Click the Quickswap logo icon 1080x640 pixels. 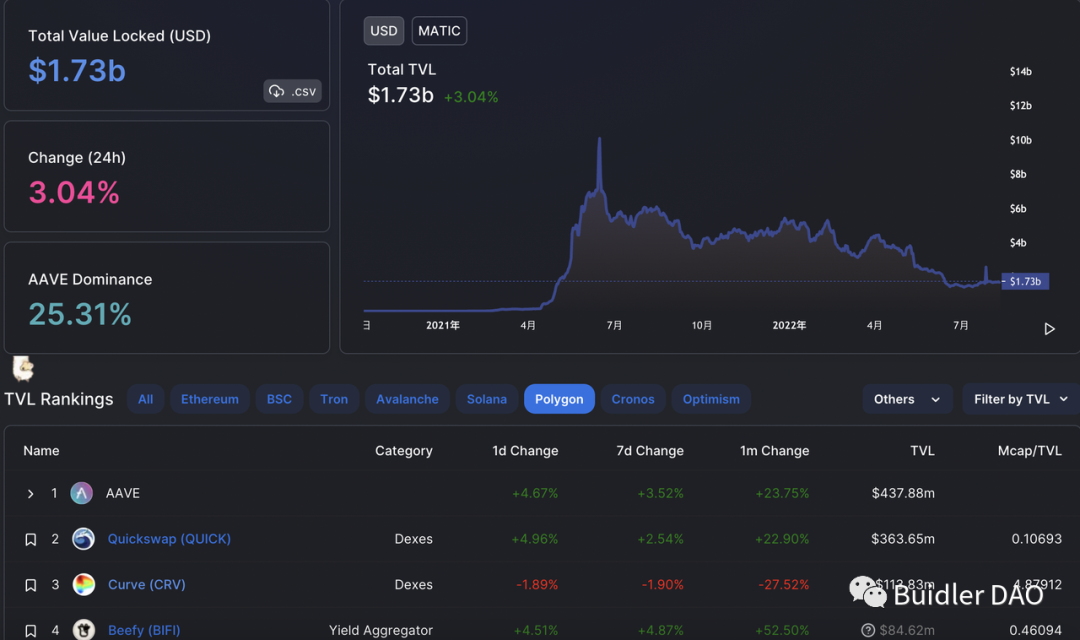[x=83, y=539]
